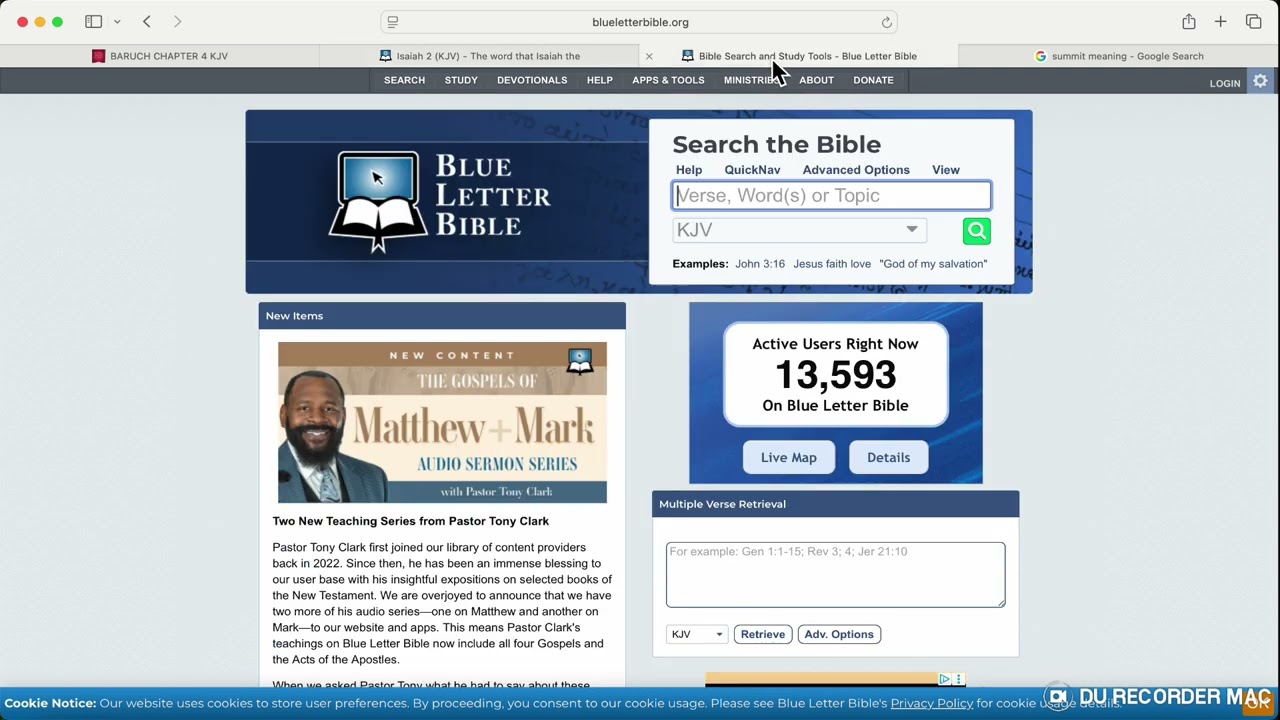Open the STUDY menu
Image resolution: width=1280 pixels, height=720 pixels.
461,80
